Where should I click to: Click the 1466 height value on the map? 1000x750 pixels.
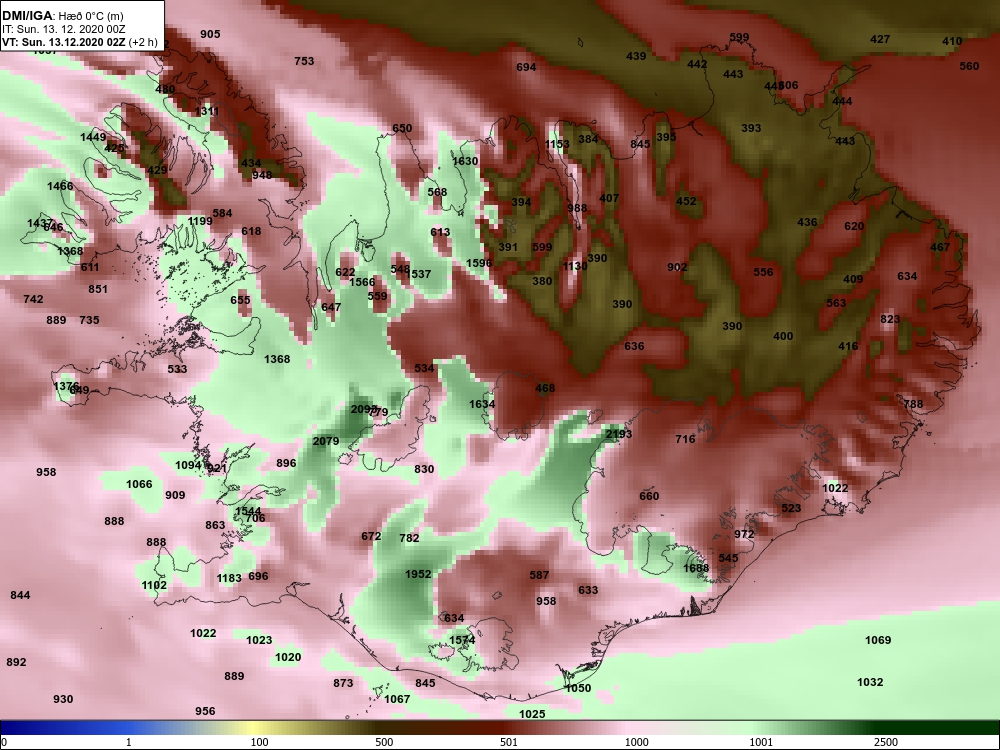click(x=60, y=186)
